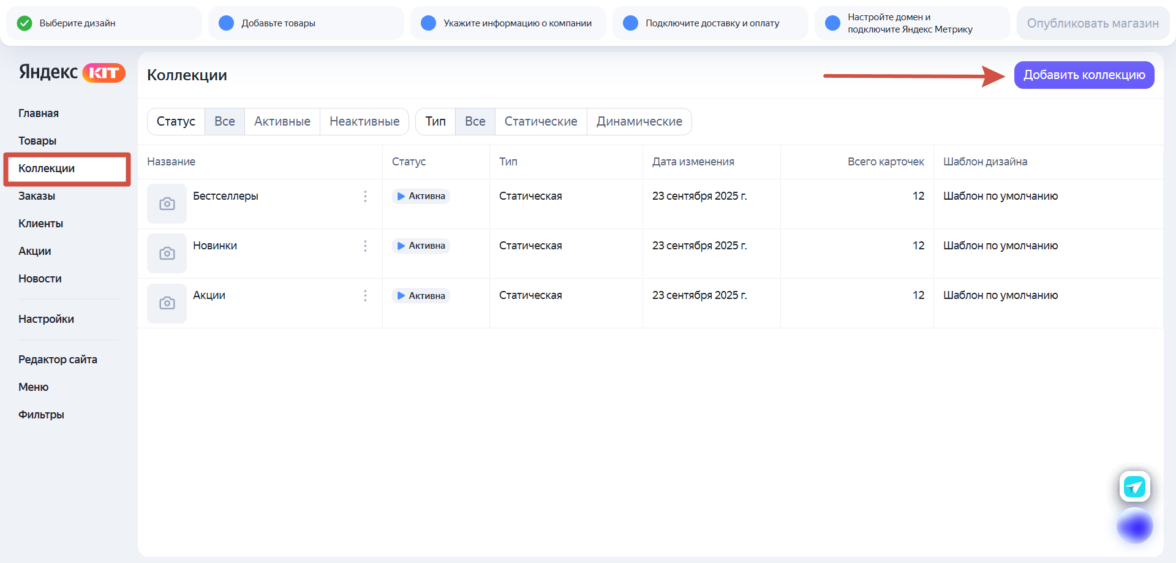Image resolution: width=1176 pixels, height=563 pixels.
Task: Click the camera placeholder for Акции collection
Action: coord(167,303)
